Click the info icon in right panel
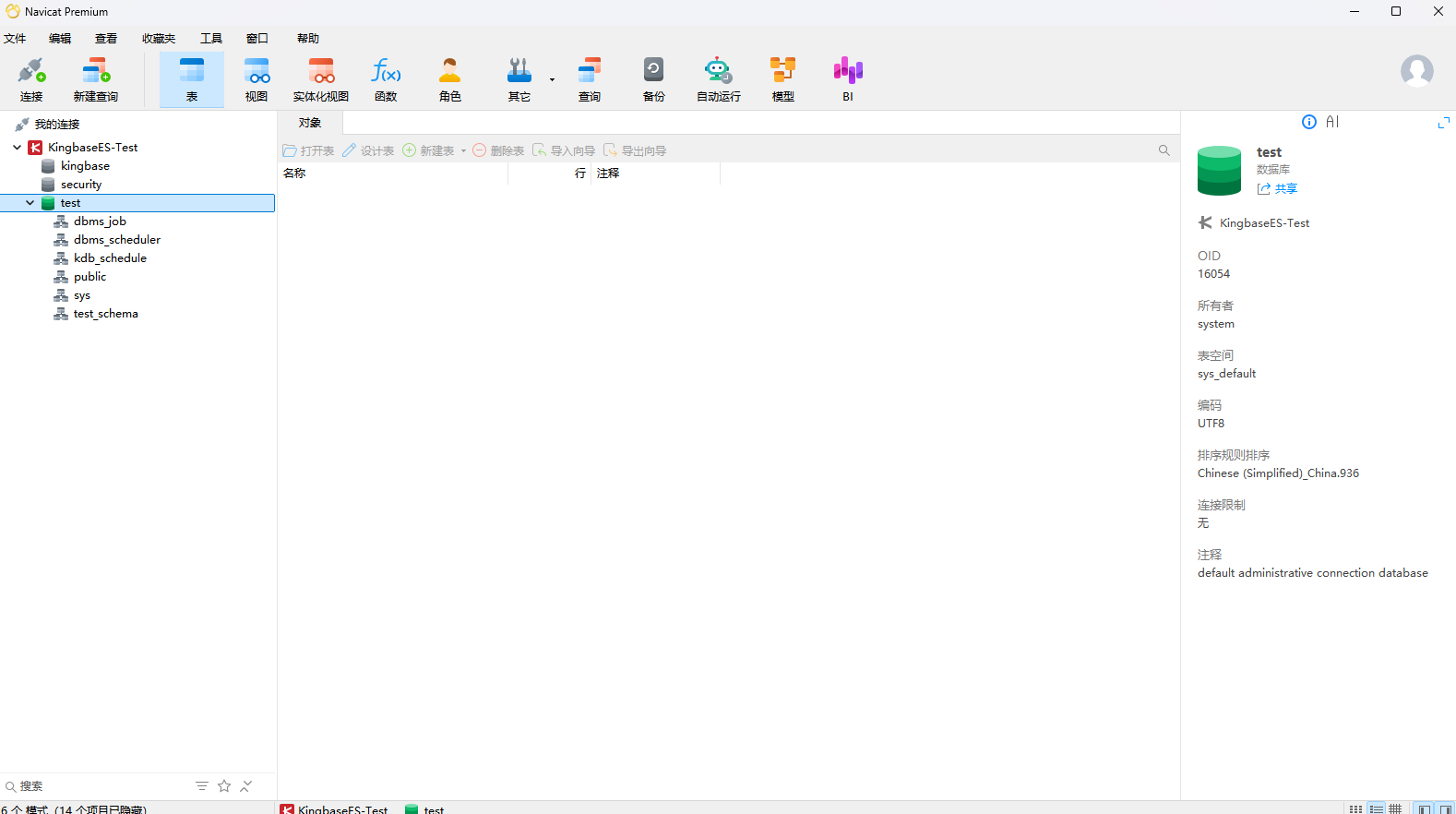1456x814 pixels. (1309, 122)
